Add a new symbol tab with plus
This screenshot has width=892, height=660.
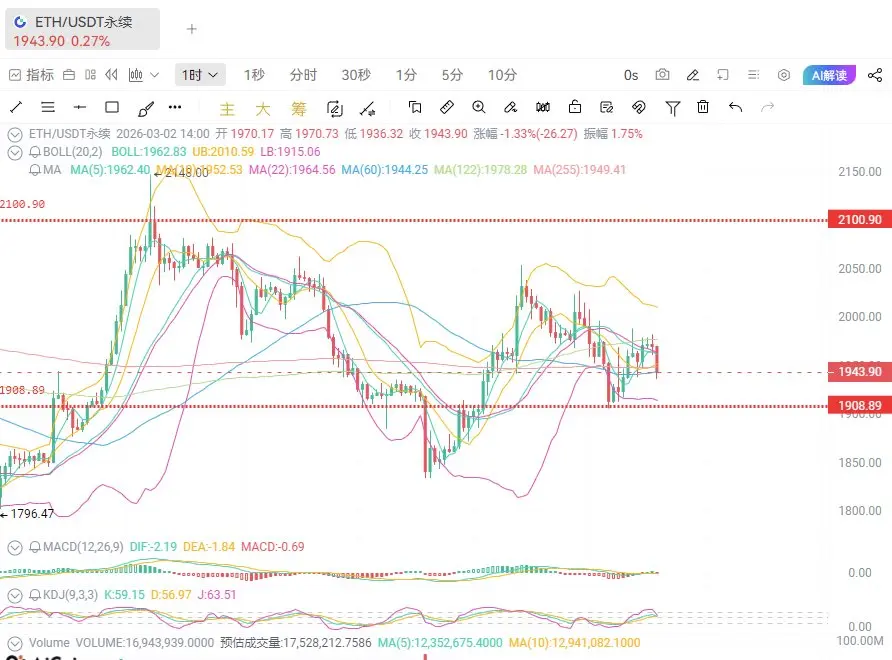coord(192,29)
